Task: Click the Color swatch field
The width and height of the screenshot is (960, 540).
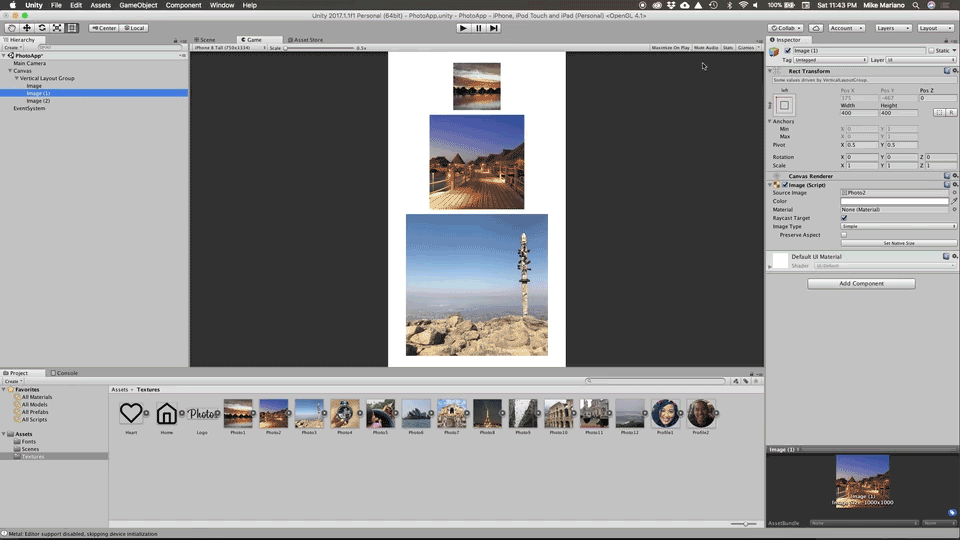Action: coord(894,201)
